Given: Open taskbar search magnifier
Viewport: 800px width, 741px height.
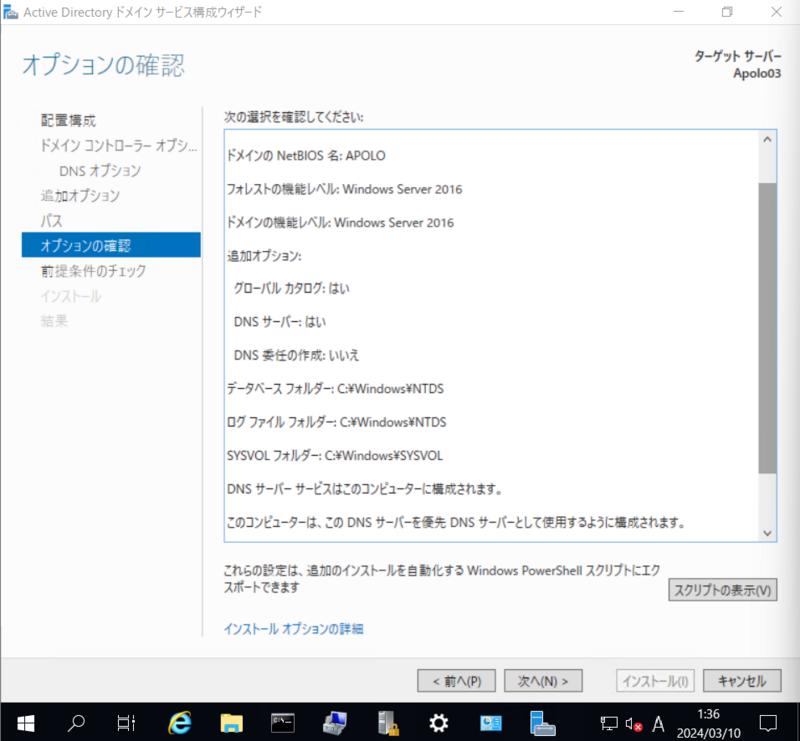Looking at the screenshot, I should pyautogui.click(x=76, y=723).
